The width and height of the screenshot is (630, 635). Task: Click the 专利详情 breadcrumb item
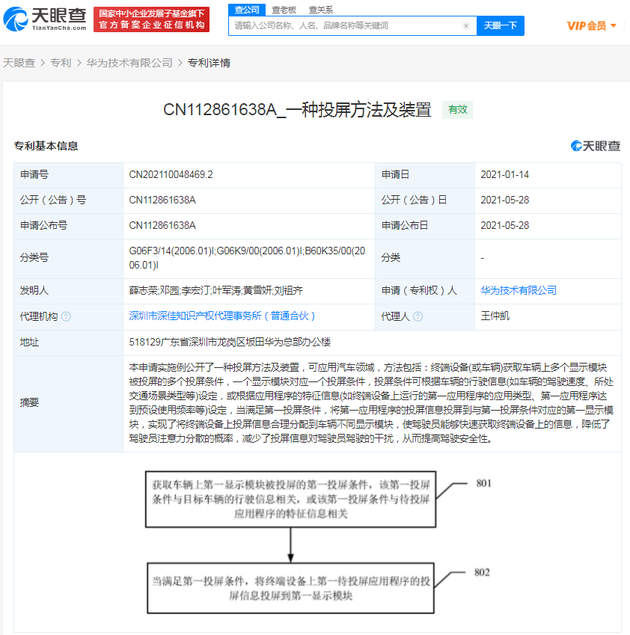click(208, 62)
